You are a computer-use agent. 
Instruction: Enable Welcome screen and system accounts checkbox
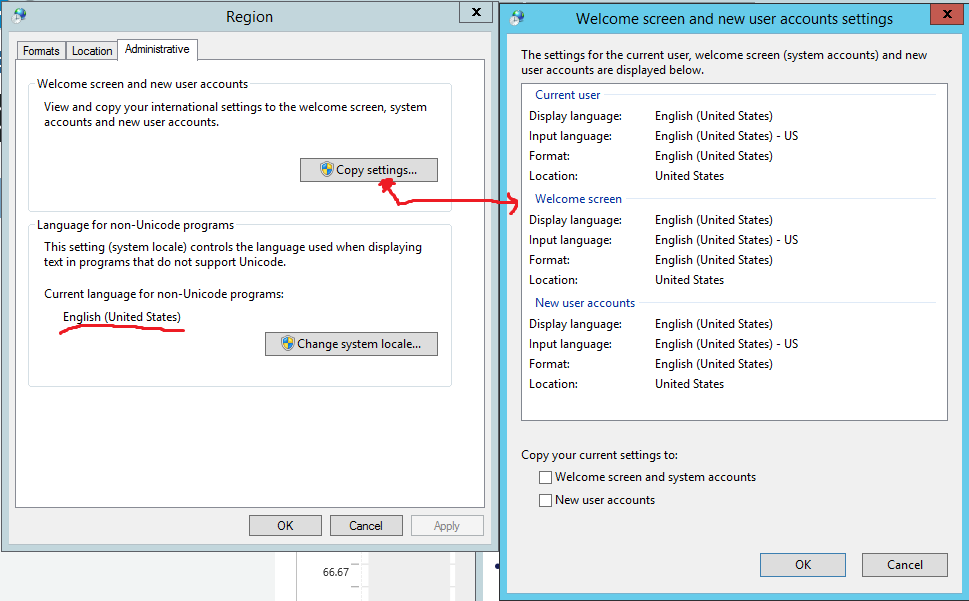pyautogui.click(x=545, y=477)
